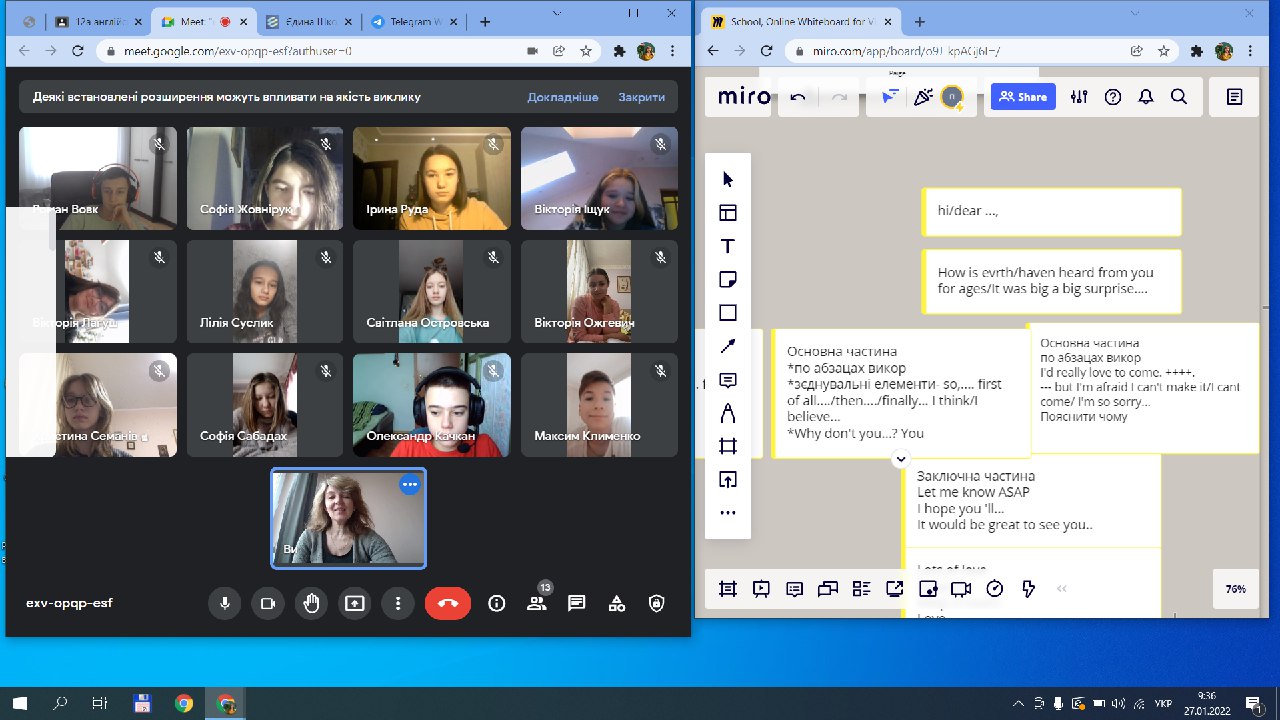Open Miro board settings sliders icon

pyautogui.click(x=1079, y=97)
